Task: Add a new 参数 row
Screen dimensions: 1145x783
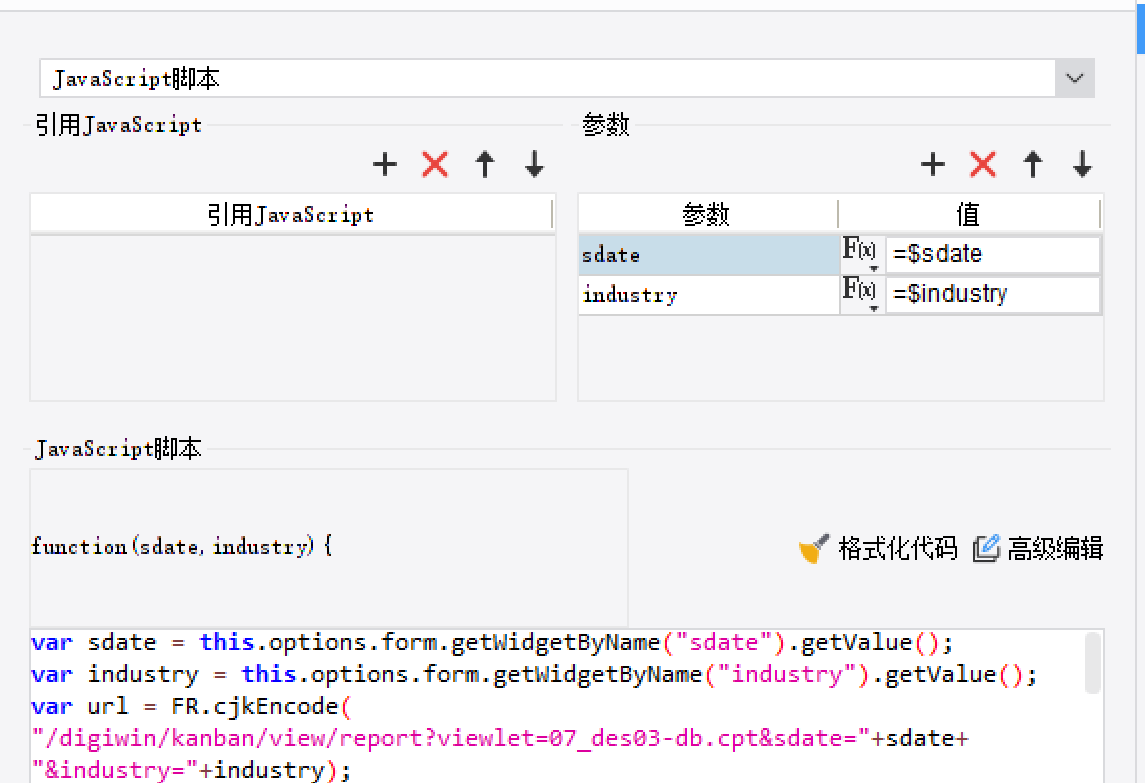Action: point(933,164)
